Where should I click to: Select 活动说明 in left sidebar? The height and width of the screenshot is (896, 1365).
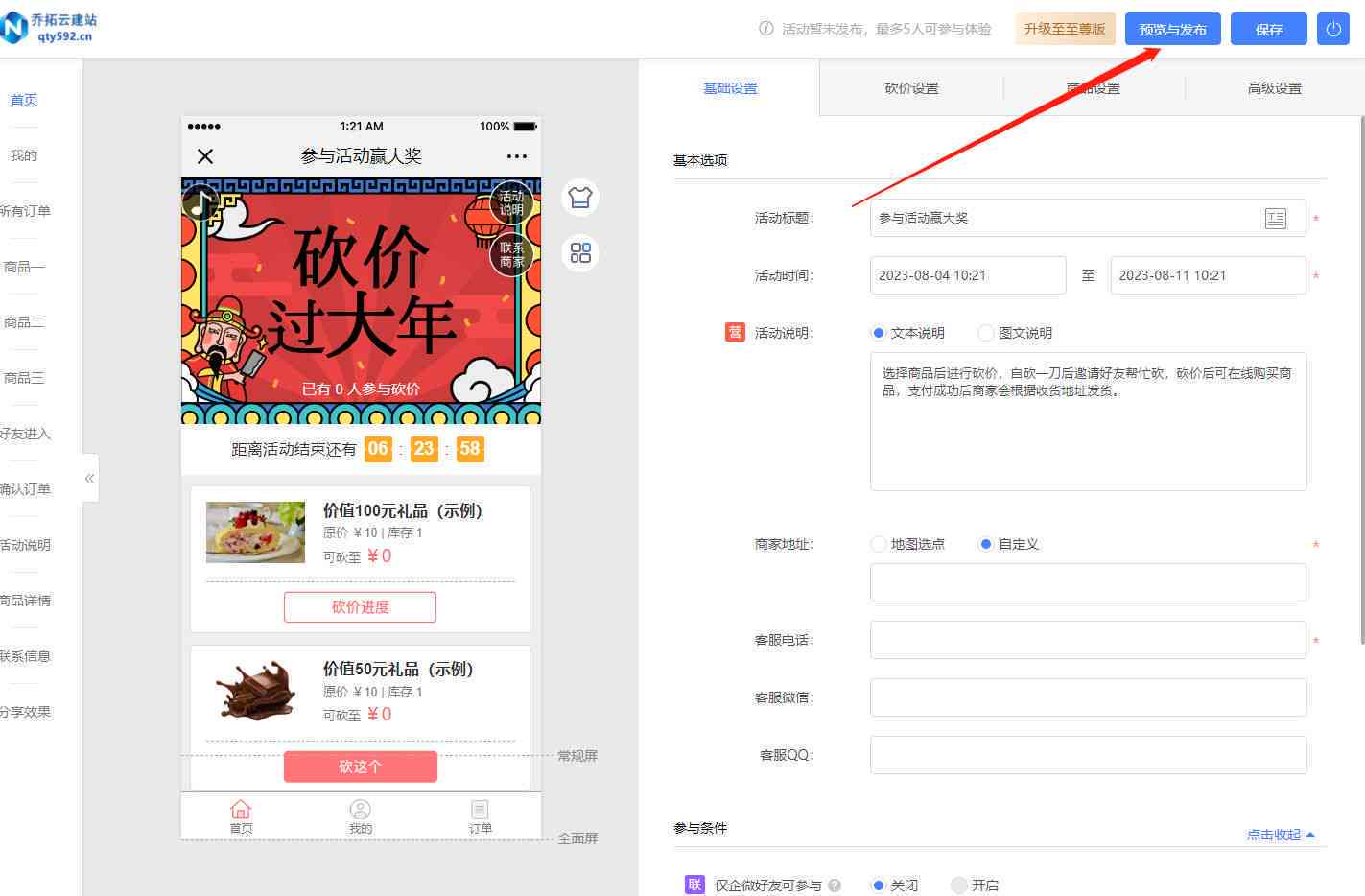tap(26, 545)
